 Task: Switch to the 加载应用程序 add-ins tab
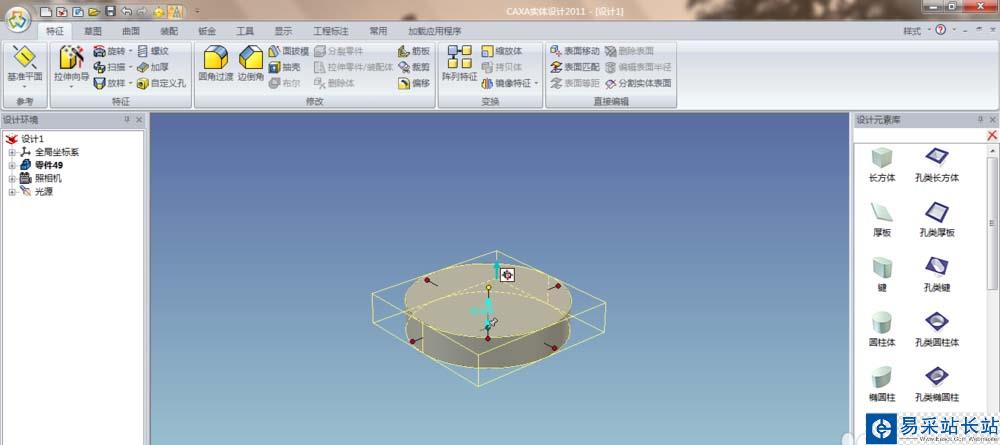[435, 31]
